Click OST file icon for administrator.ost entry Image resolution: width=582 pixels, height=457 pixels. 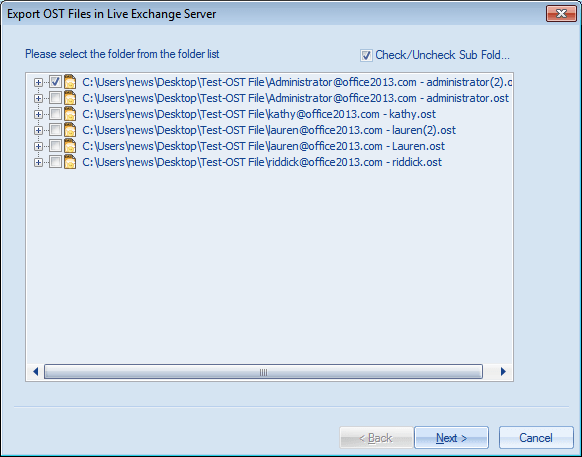coord(70,98)
